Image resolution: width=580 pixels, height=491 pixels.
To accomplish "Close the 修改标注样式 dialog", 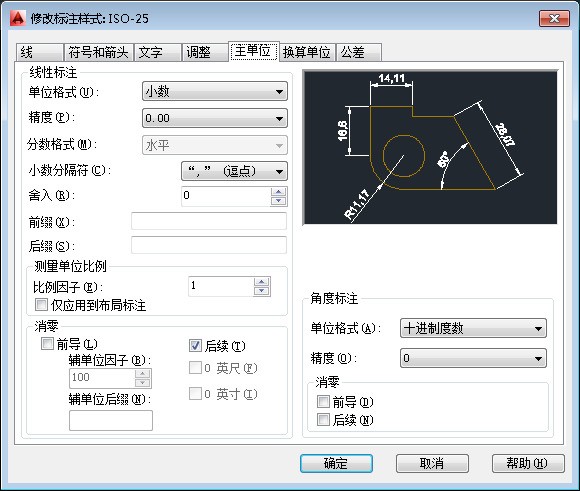I will pos(554,19).
